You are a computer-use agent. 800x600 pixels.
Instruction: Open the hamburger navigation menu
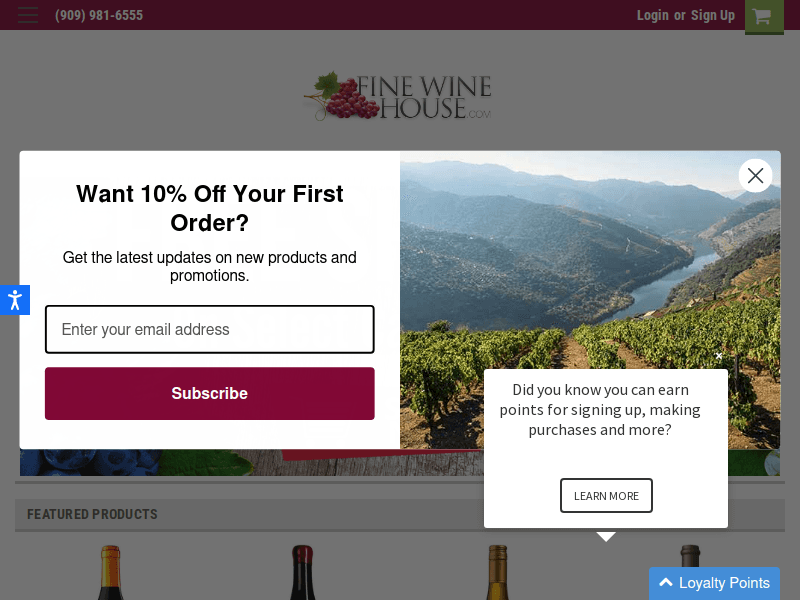[x=28, y=15]
